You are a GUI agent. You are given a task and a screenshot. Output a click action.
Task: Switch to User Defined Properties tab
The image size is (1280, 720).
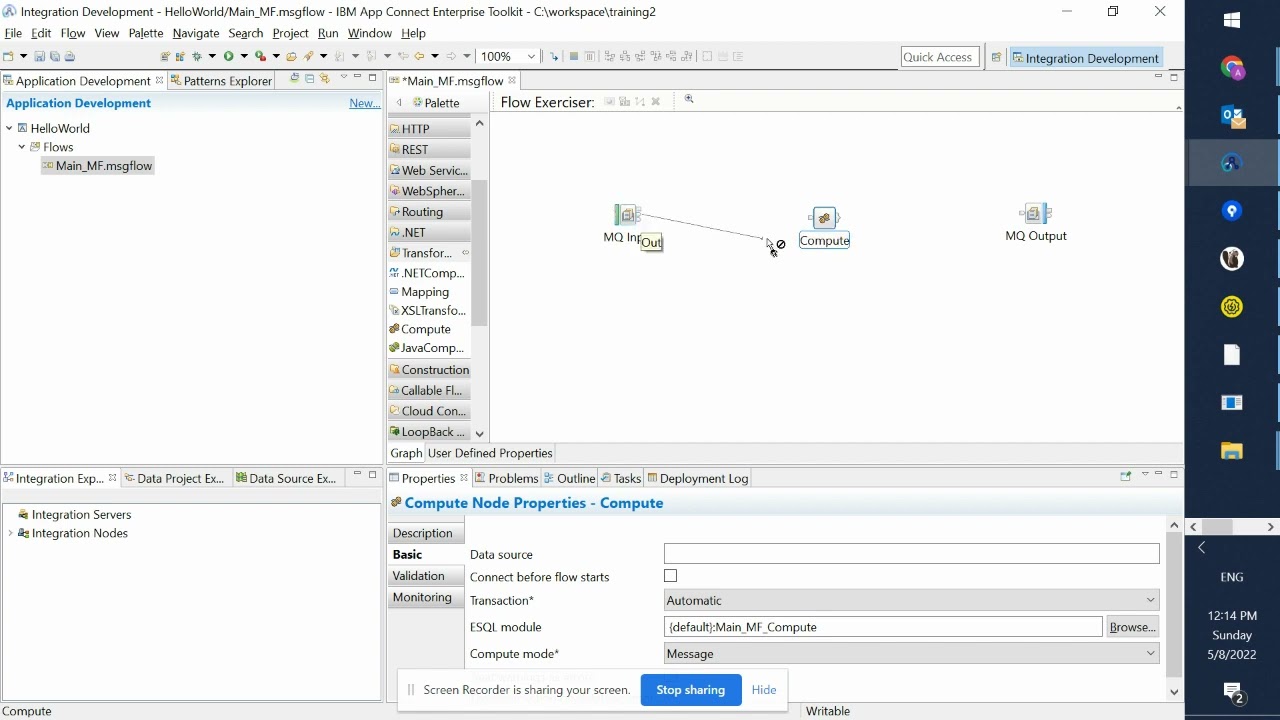point(490,453)
